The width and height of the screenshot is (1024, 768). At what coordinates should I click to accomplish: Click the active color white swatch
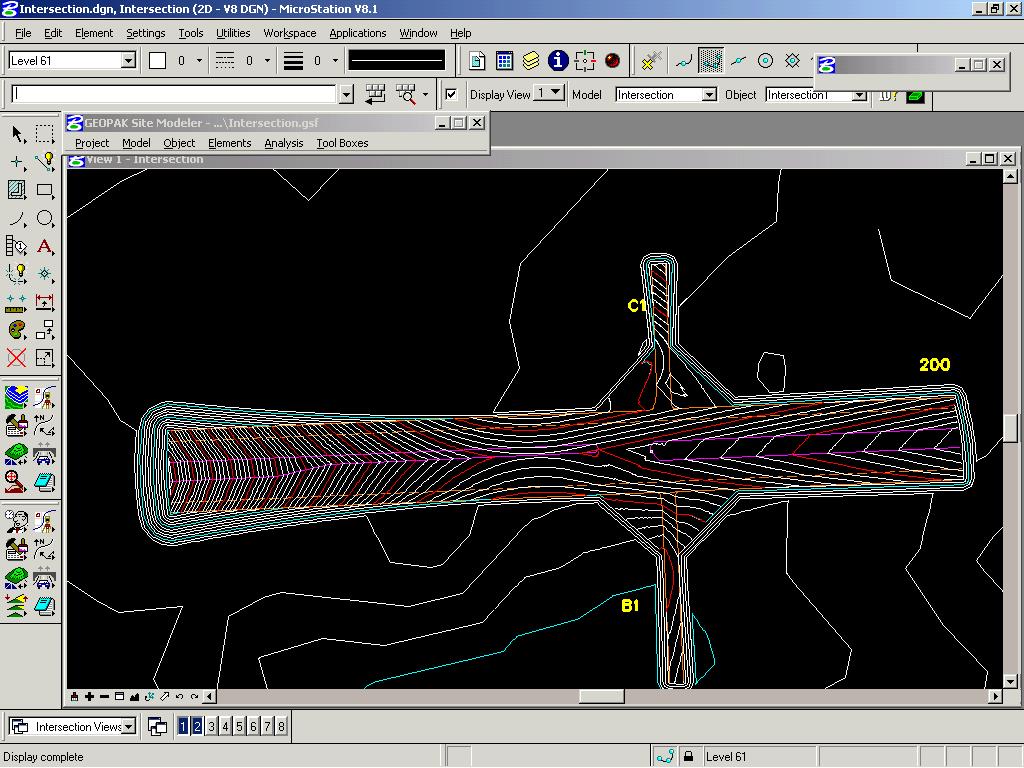pyautogui.click(x=157, y=61)
